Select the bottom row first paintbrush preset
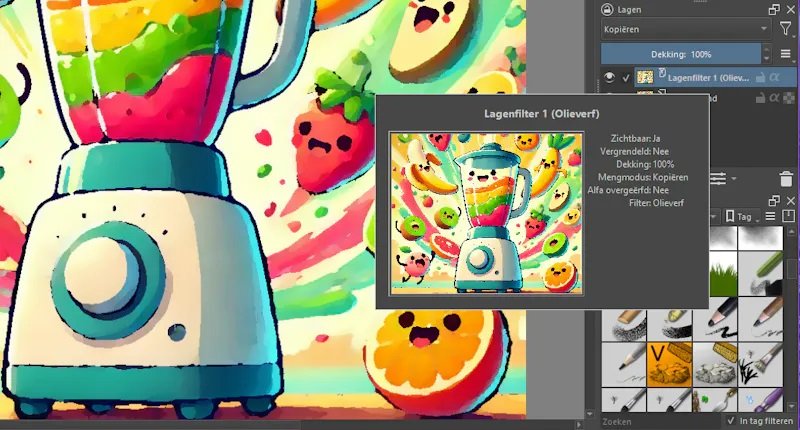 624,399
